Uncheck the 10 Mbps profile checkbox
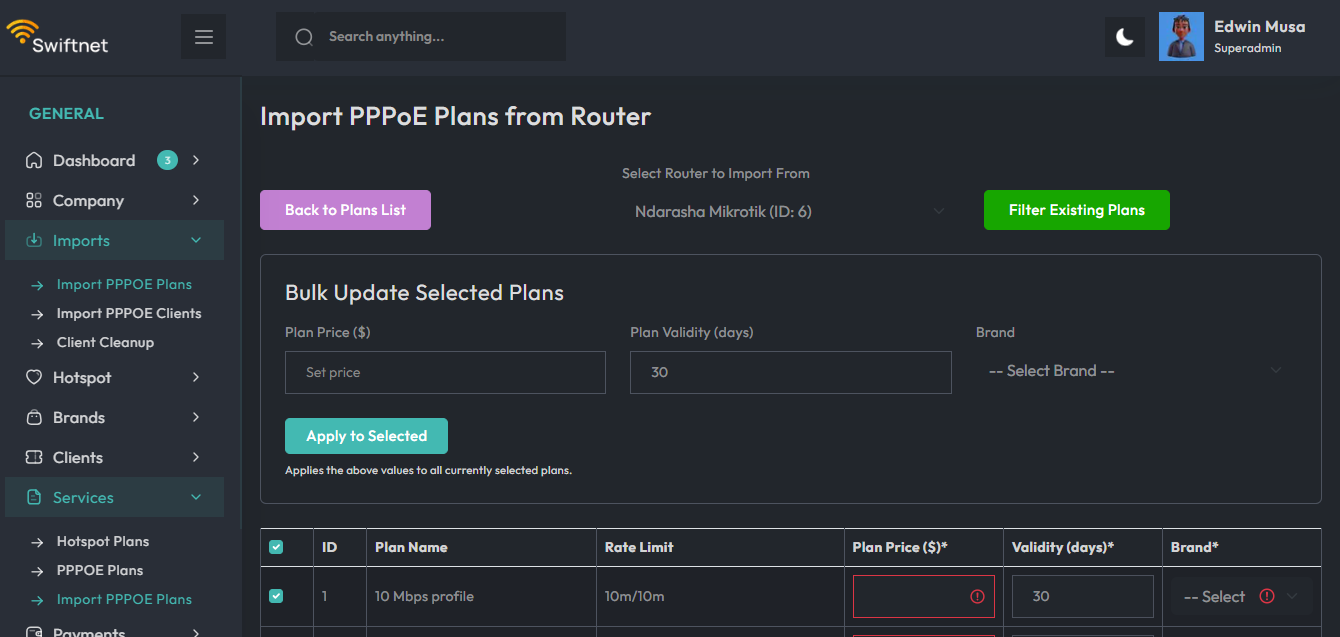Viewport: 1340px width, 637px height. click(x=276, y=596)
